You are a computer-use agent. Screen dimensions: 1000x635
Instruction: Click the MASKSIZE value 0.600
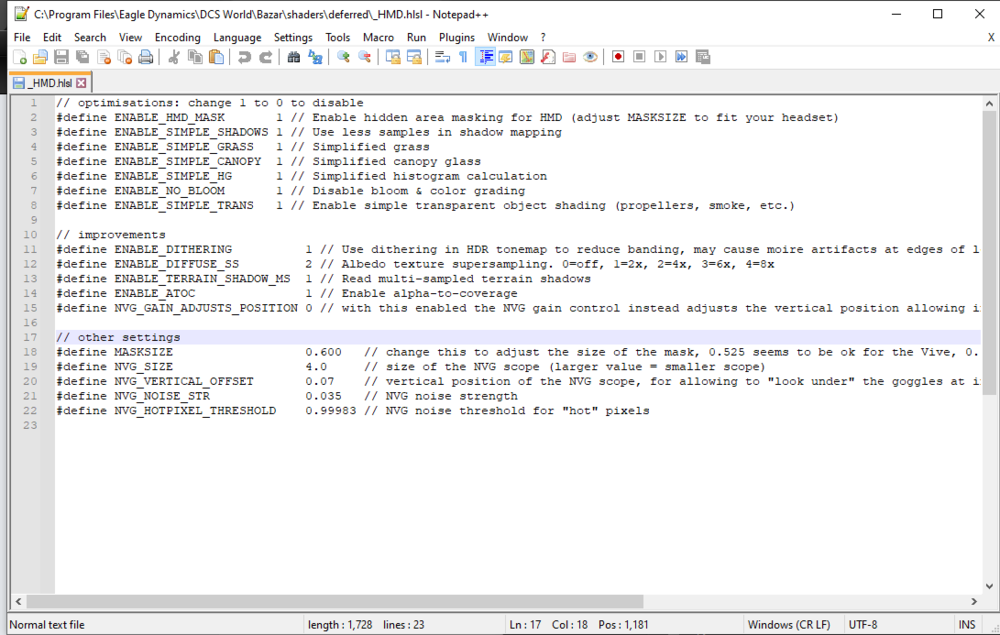click(323, 352)
